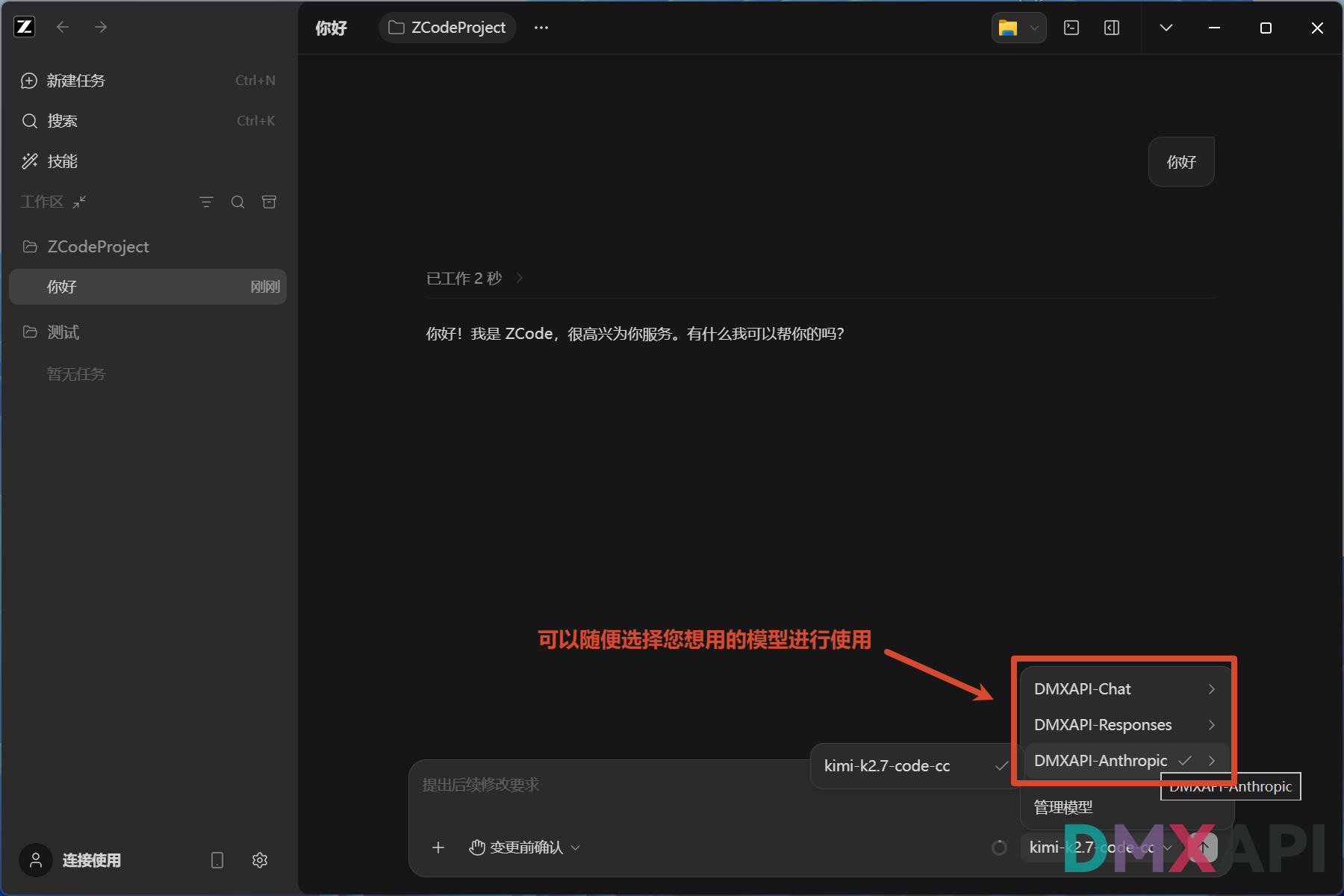Search within the workspace list
The height and width of the screenshot is (896, 1344).
click(x=237, y=202)
